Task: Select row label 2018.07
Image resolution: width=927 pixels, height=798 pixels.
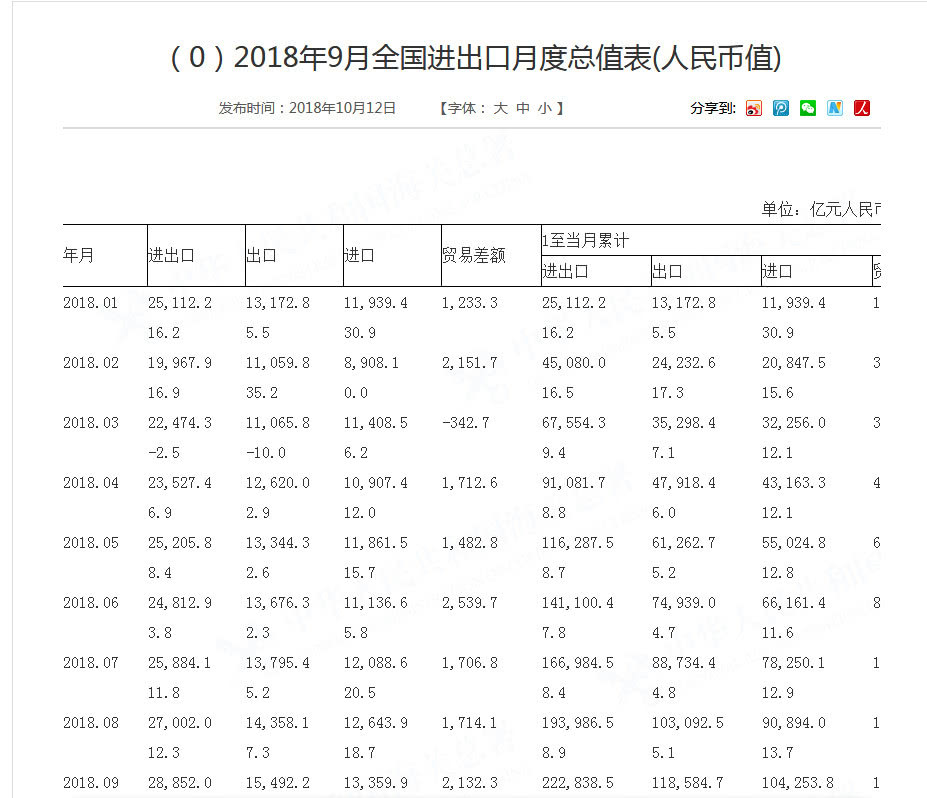Action: [x=91, y=663]
